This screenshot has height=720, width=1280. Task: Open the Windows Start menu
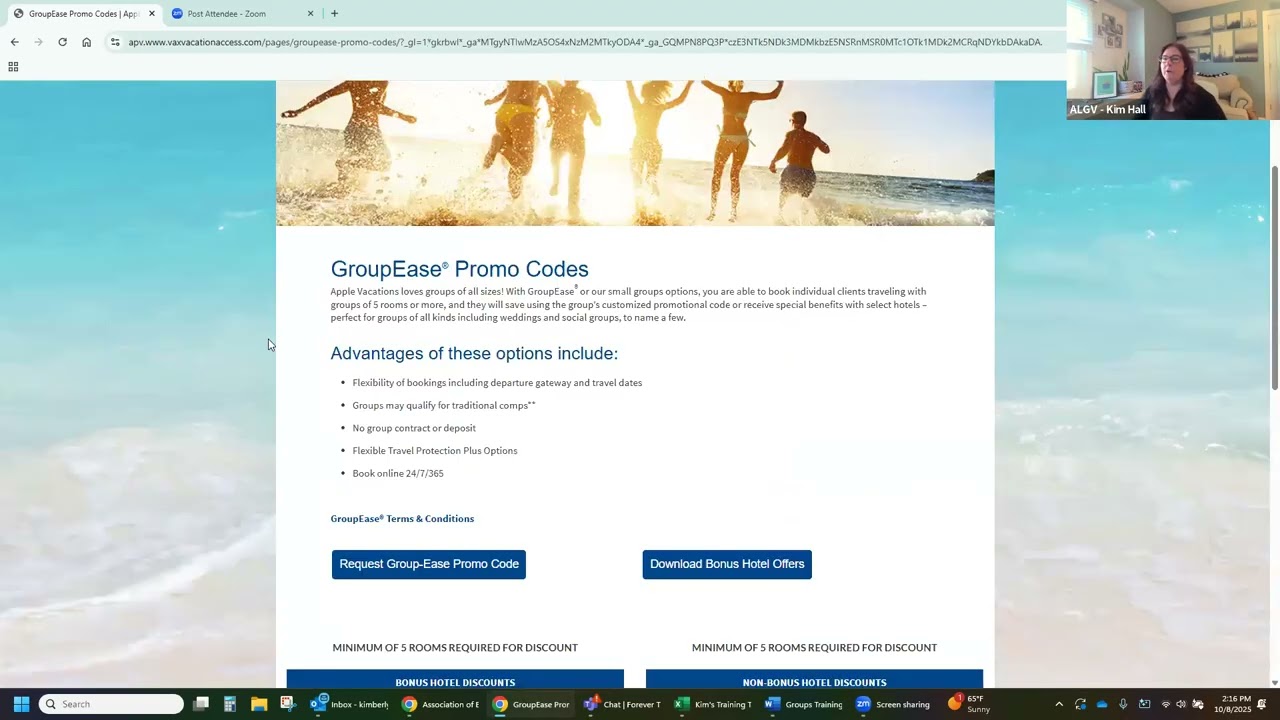click(x=21, y=704)
